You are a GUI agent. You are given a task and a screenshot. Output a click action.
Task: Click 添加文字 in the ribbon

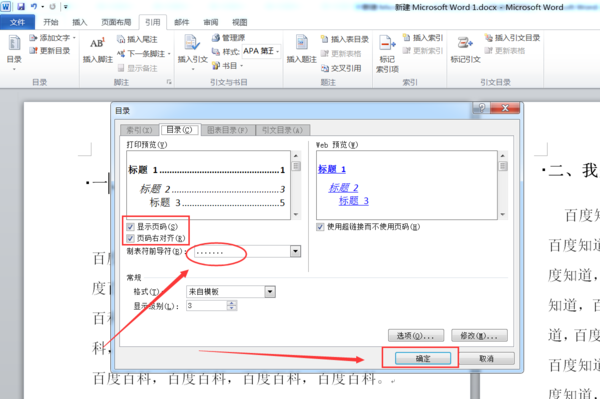(52, 38)
